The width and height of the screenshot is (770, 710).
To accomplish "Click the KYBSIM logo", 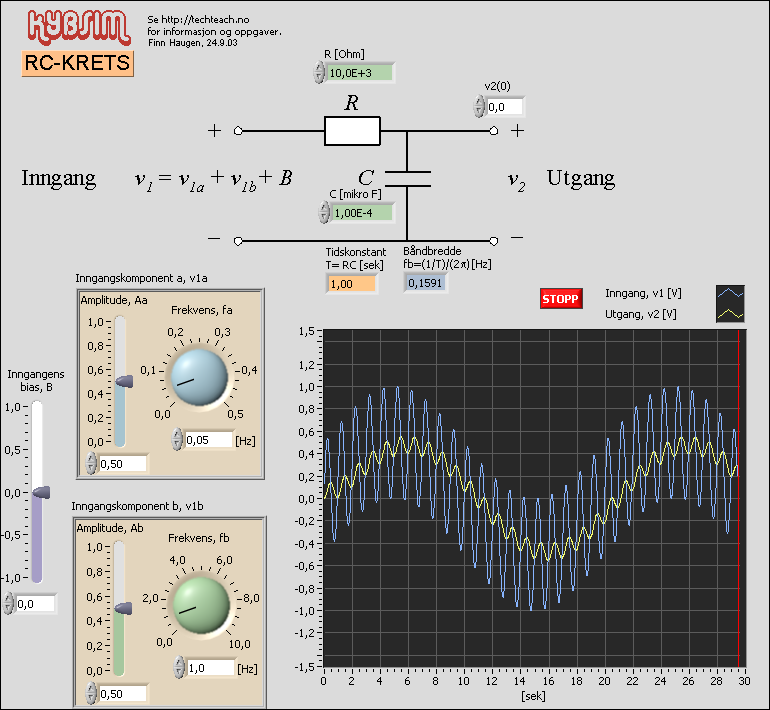I will [x=76, y=28].
